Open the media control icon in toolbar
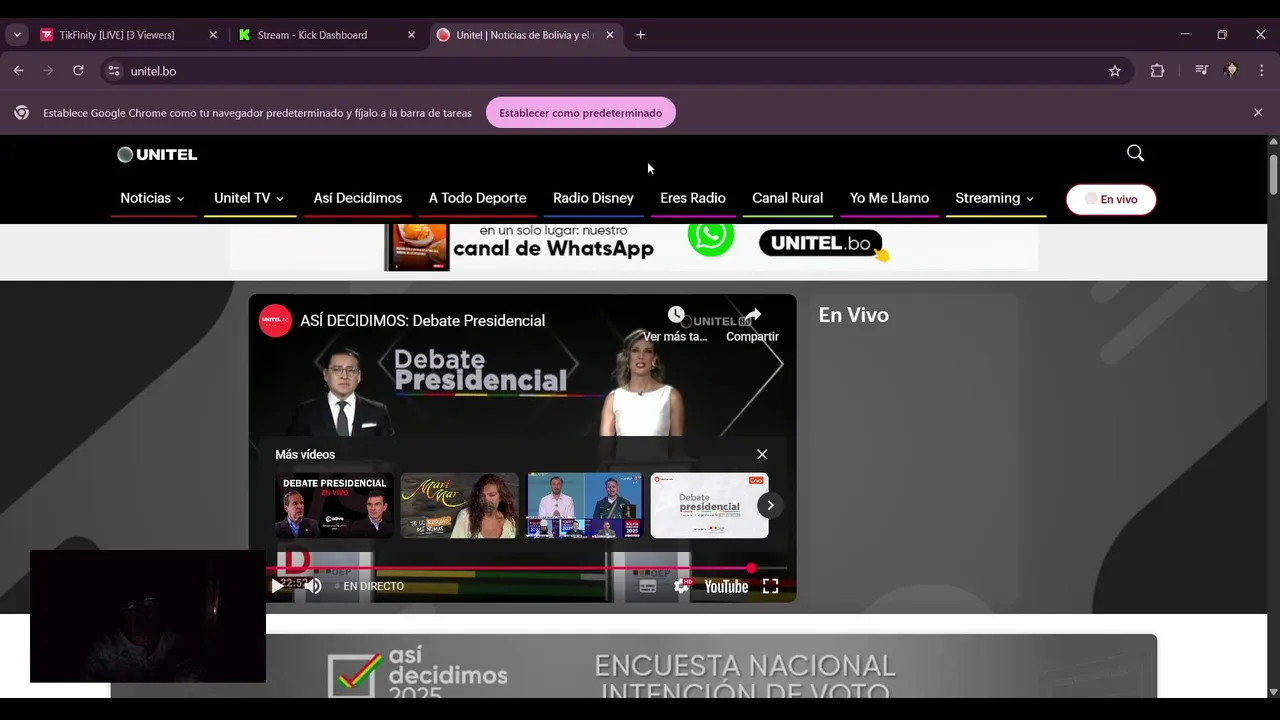 1201,71
